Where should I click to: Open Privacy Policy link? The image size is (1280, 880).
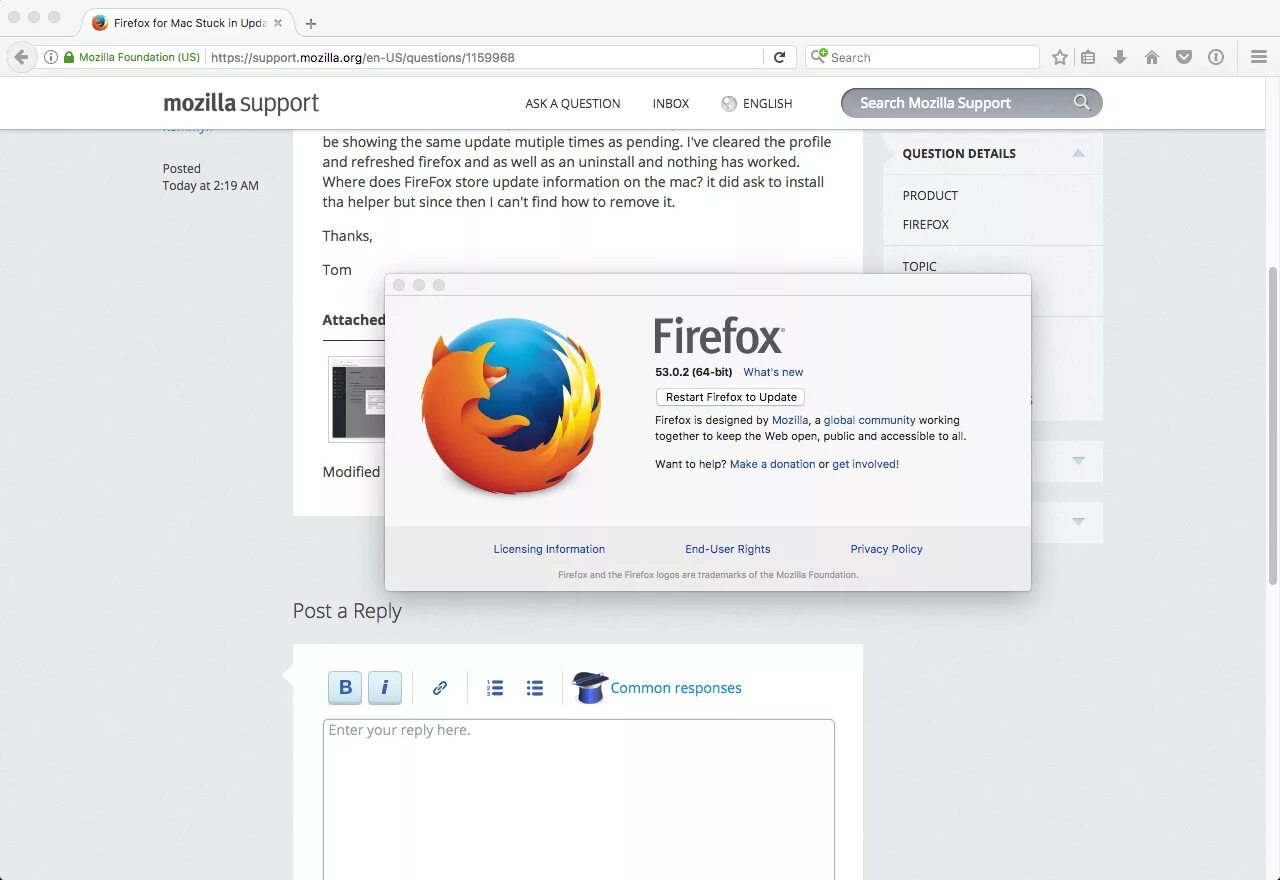click(887, 549)
